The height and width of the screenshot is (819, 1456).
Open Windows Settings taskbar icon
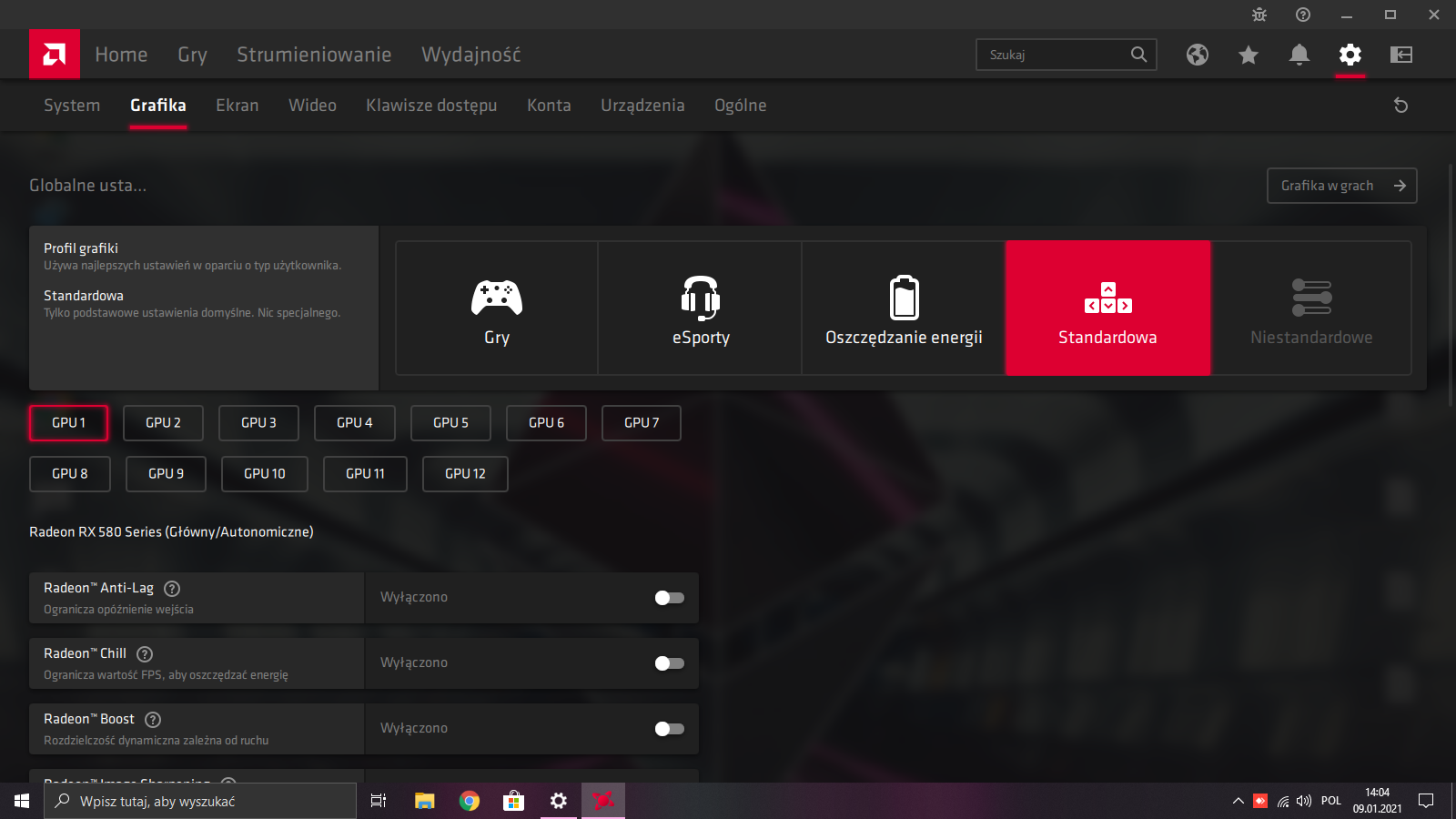(559, 801)
